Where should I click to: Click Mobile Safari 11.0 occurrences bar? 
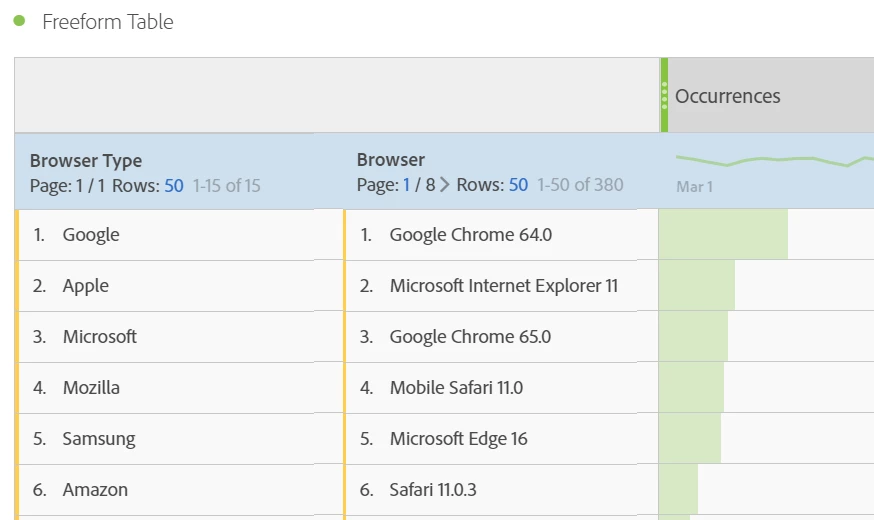point(691,387)
